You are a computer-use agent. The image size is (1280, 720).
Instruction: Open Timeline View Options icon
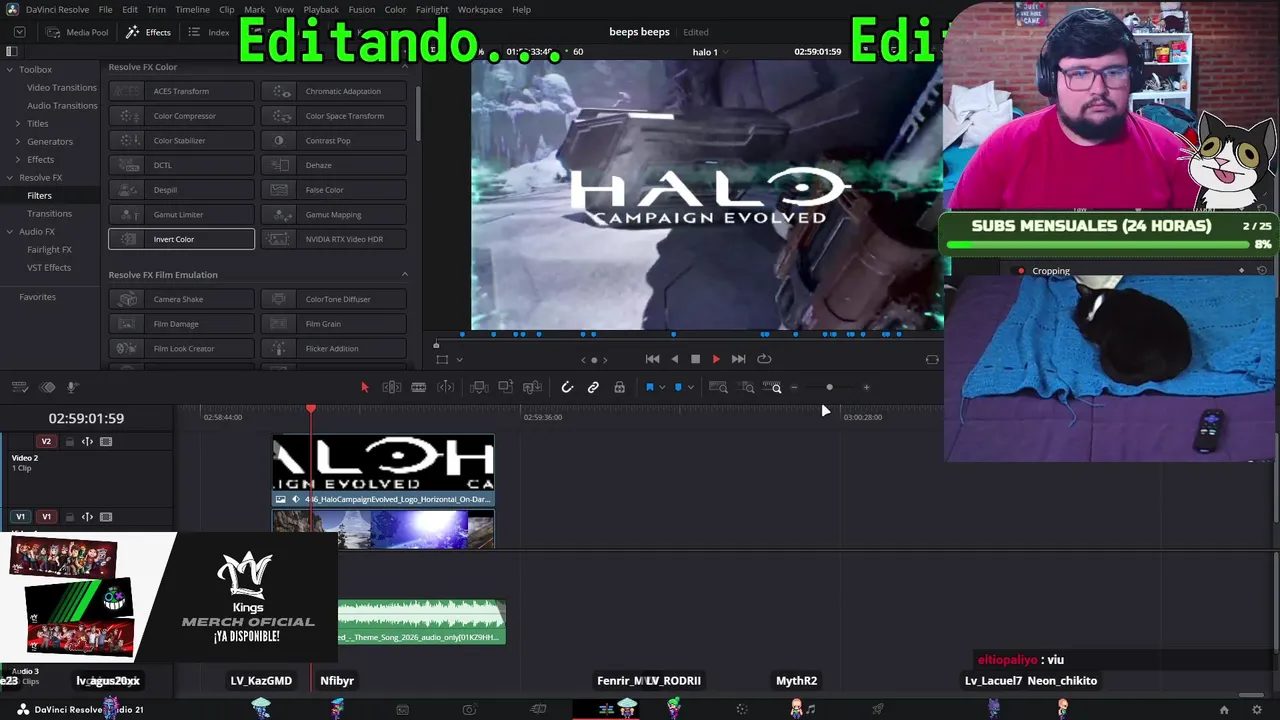pos(21,387)
